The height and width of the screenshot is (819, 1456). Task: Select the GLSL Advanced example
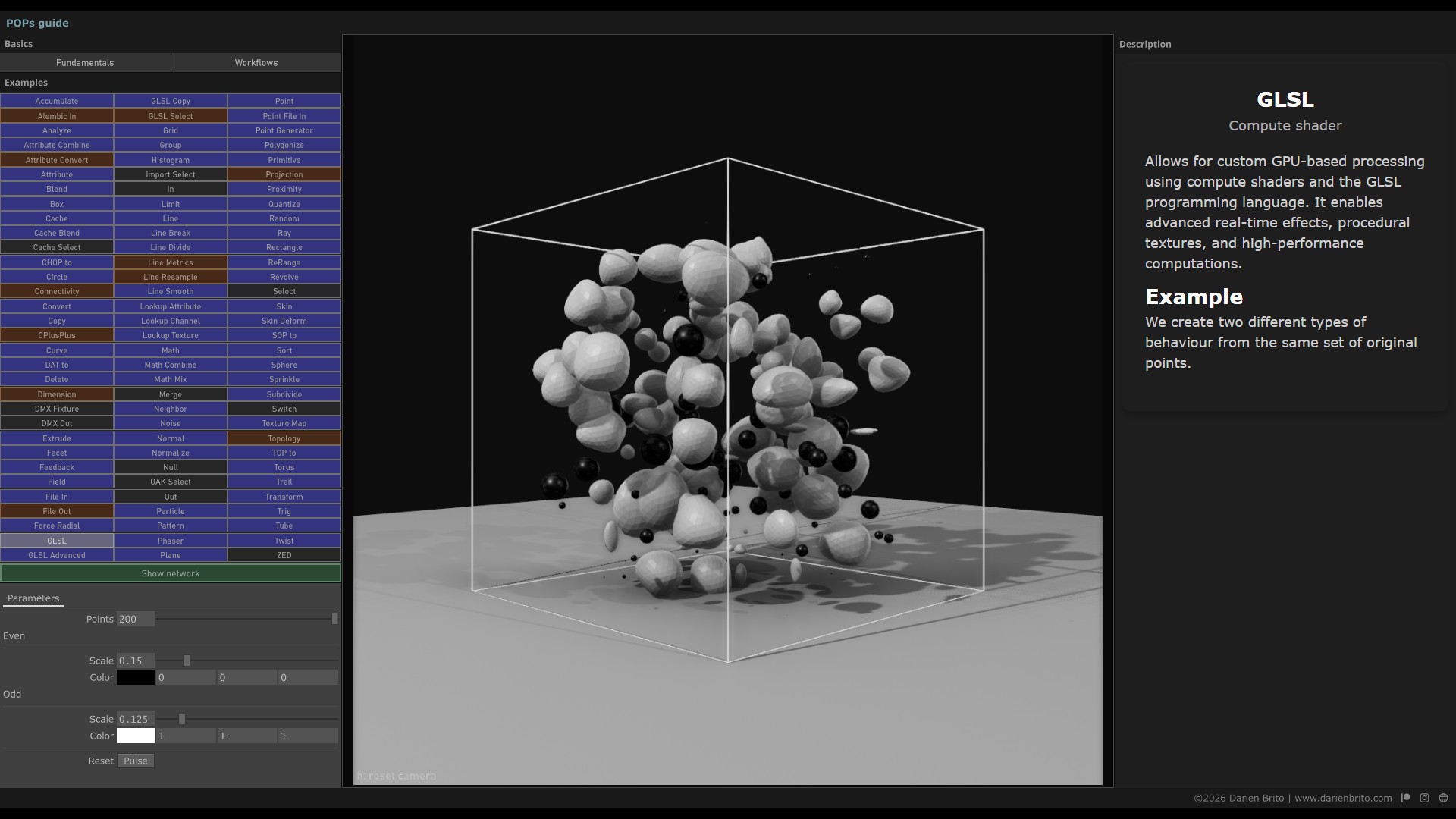pos(57,555)
